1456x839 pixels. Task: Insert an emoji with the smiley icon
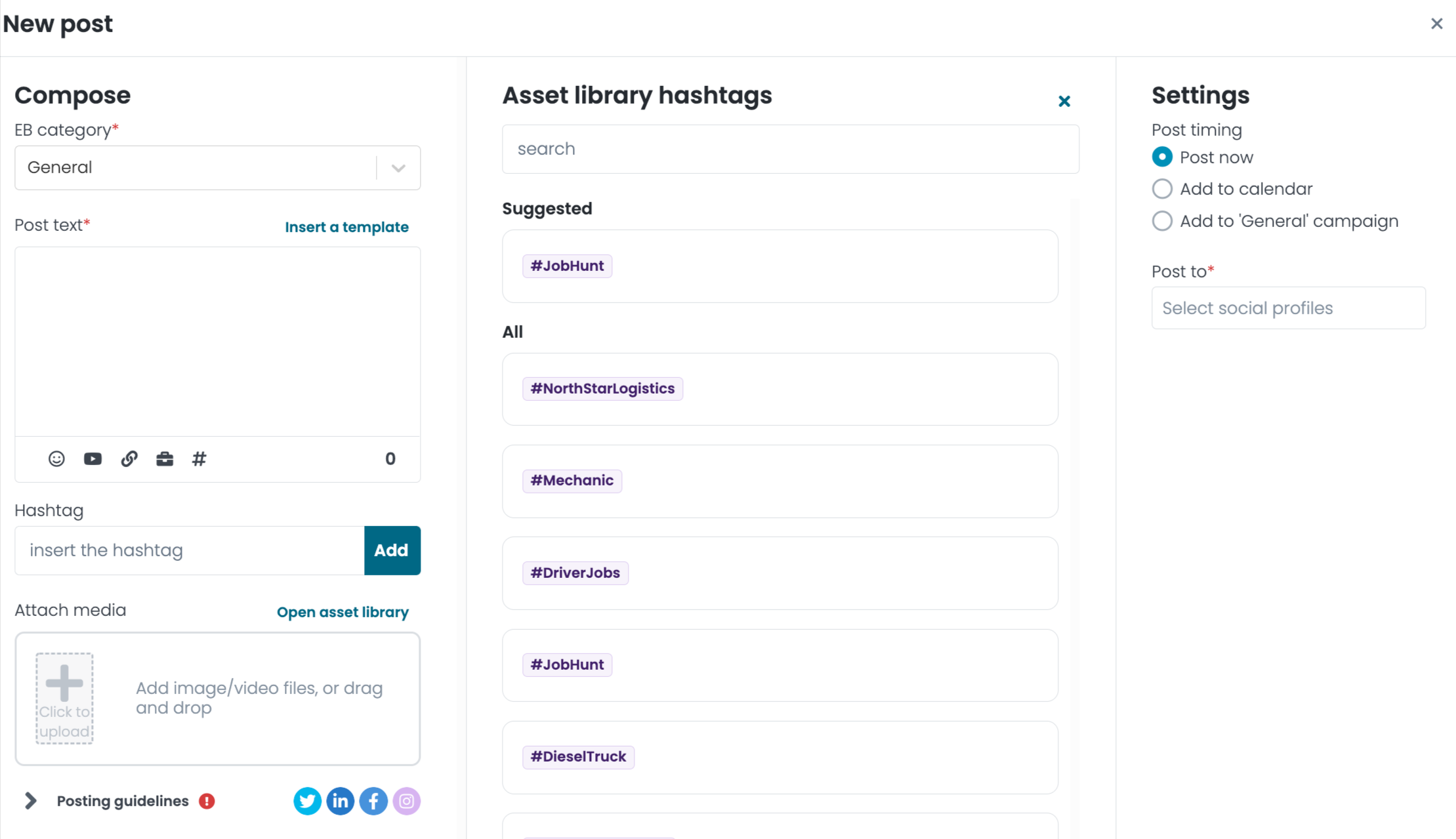(x=56, y=459)
